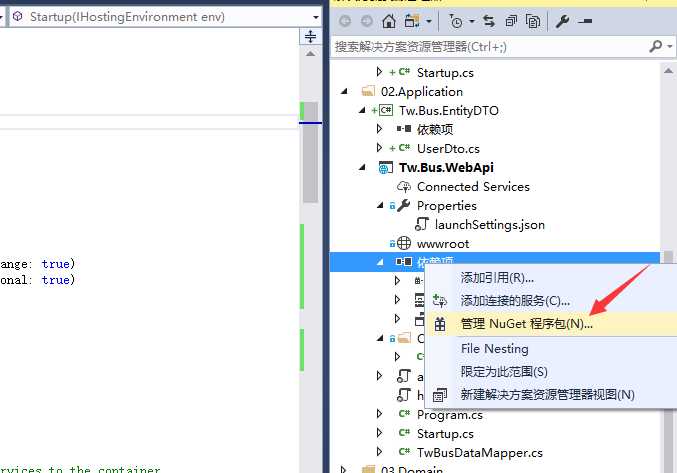This screenshot has height=473, width=677.
Task: Choose 添加连接的服务(C)... from context menu
Action: (515, 300)
